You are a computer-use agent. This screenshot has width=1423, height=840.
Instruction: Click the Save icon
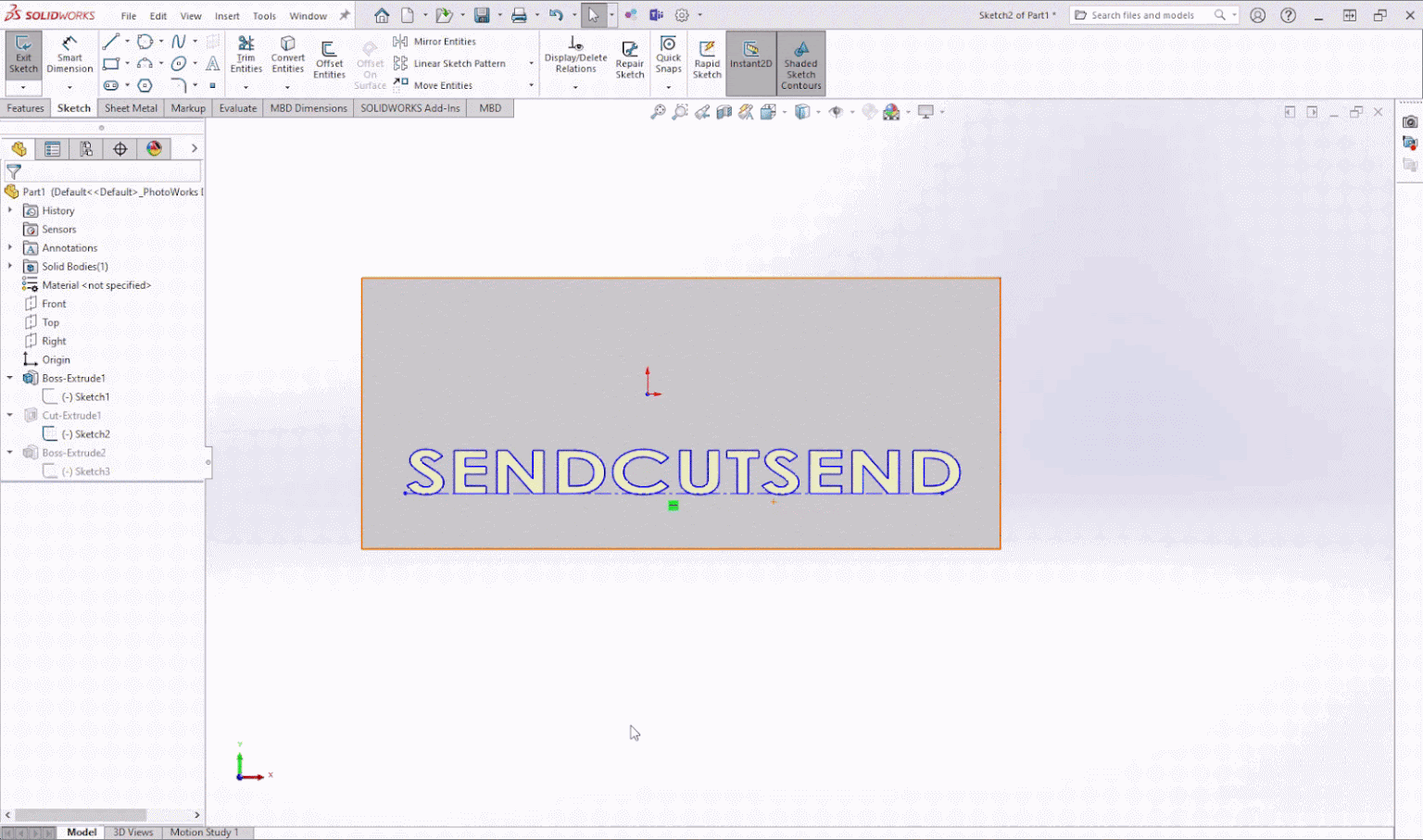click(482, 16)
